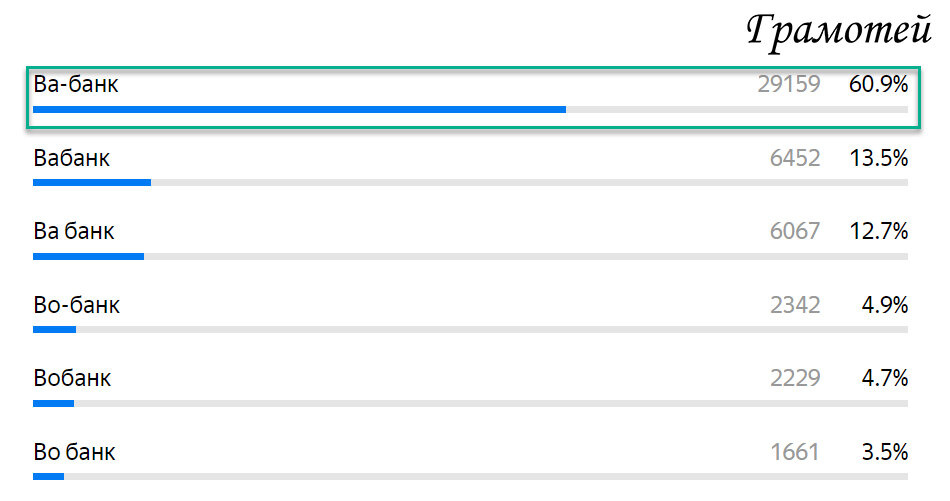Click the 2229 vote count
The width and height of the screenshot is (950, 501).
pos(795,378)
